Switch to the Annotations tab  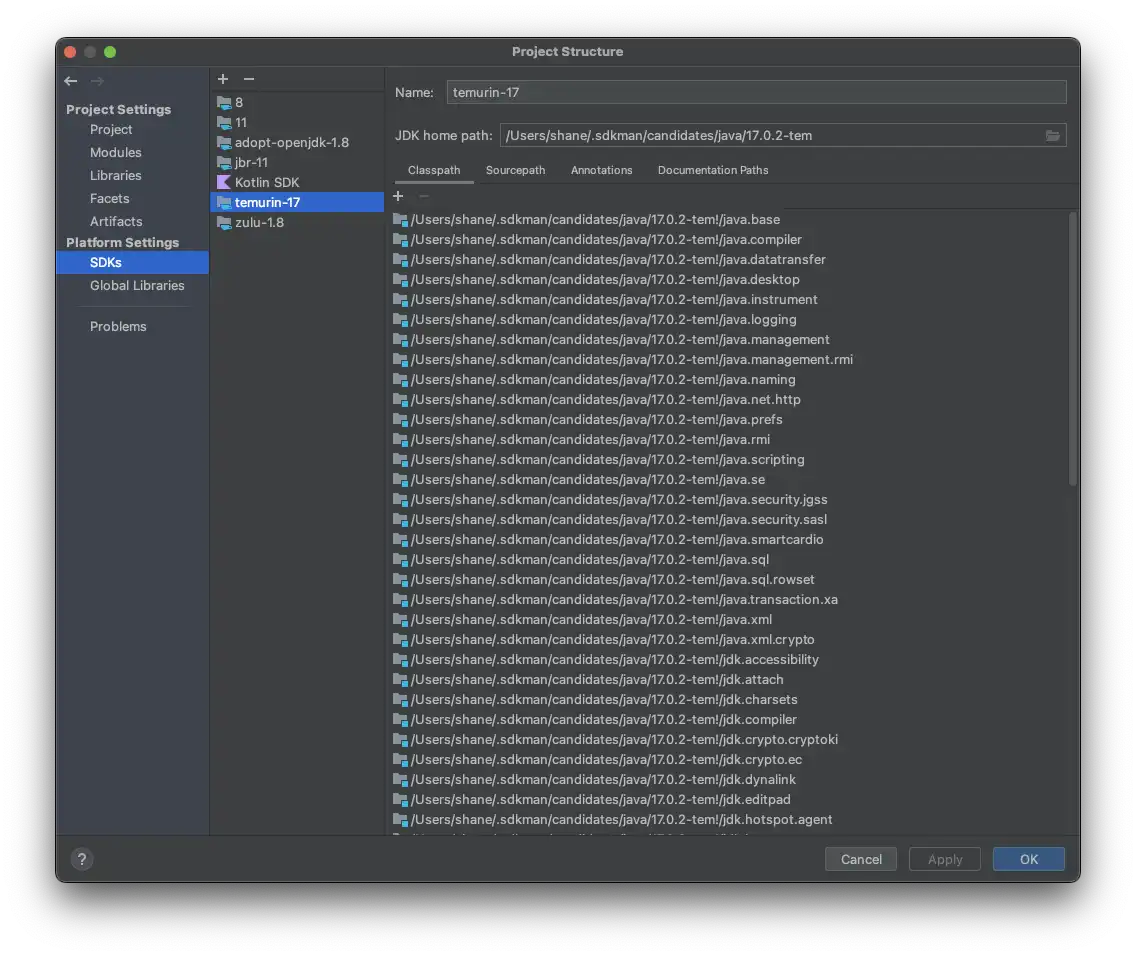click(x=601, y=170)
